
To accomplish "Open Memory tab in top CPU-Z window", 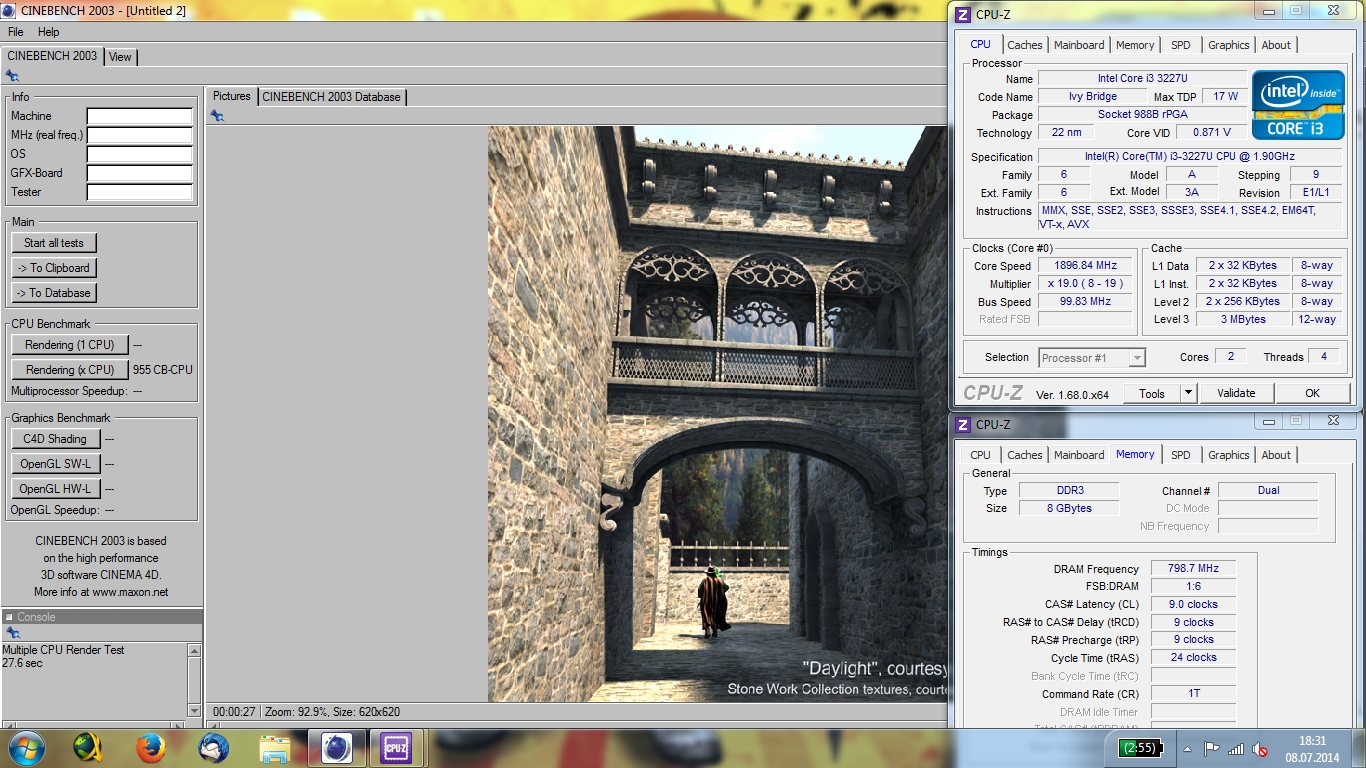I will (x=1135, y=45).
